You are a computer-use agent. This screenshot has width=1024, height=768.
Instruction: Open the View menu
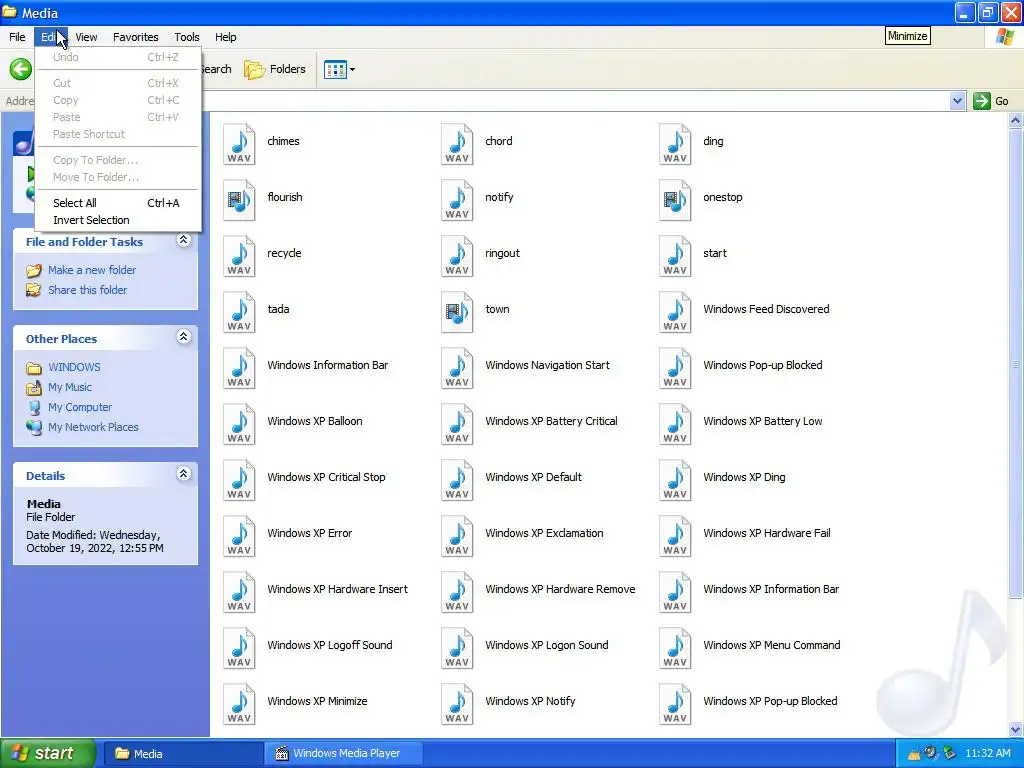86,37
